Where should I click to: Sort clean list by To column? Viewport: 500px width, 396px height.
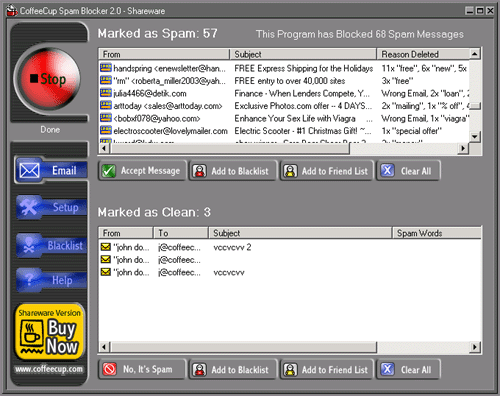coord(181,233)
